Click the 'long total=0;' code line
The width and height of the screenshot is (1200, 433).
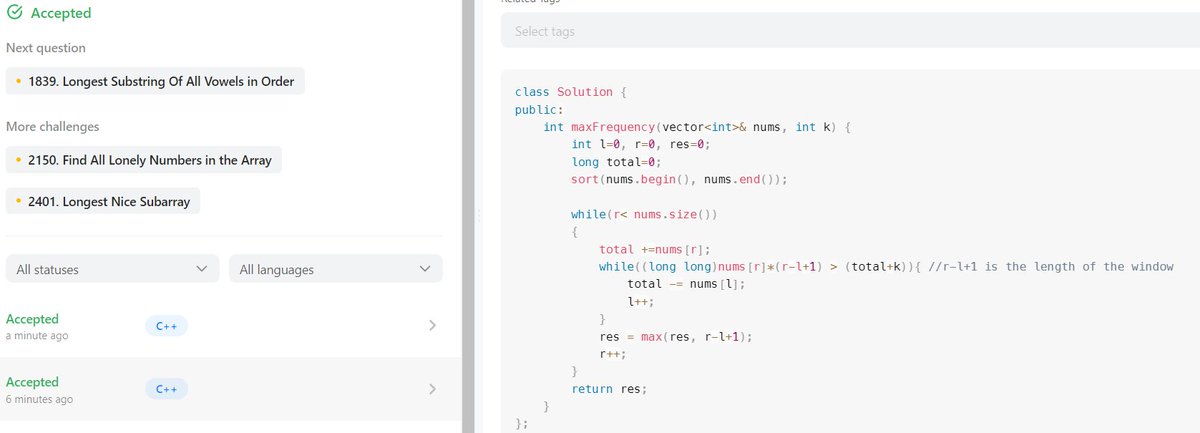[616, 162]
